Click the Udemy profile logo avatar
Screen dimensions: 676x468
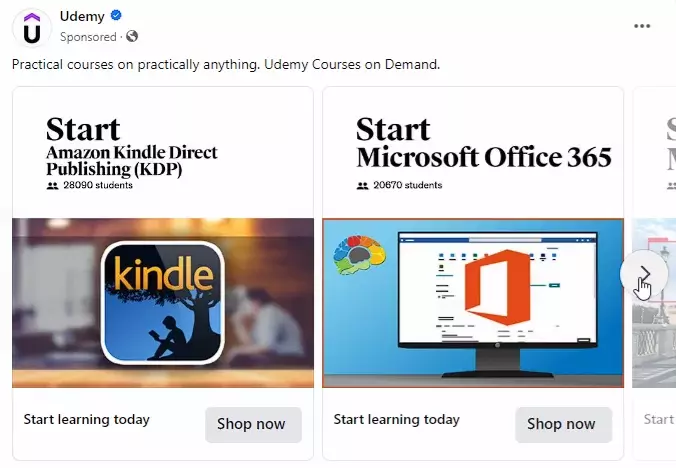(x=32, y=28)
